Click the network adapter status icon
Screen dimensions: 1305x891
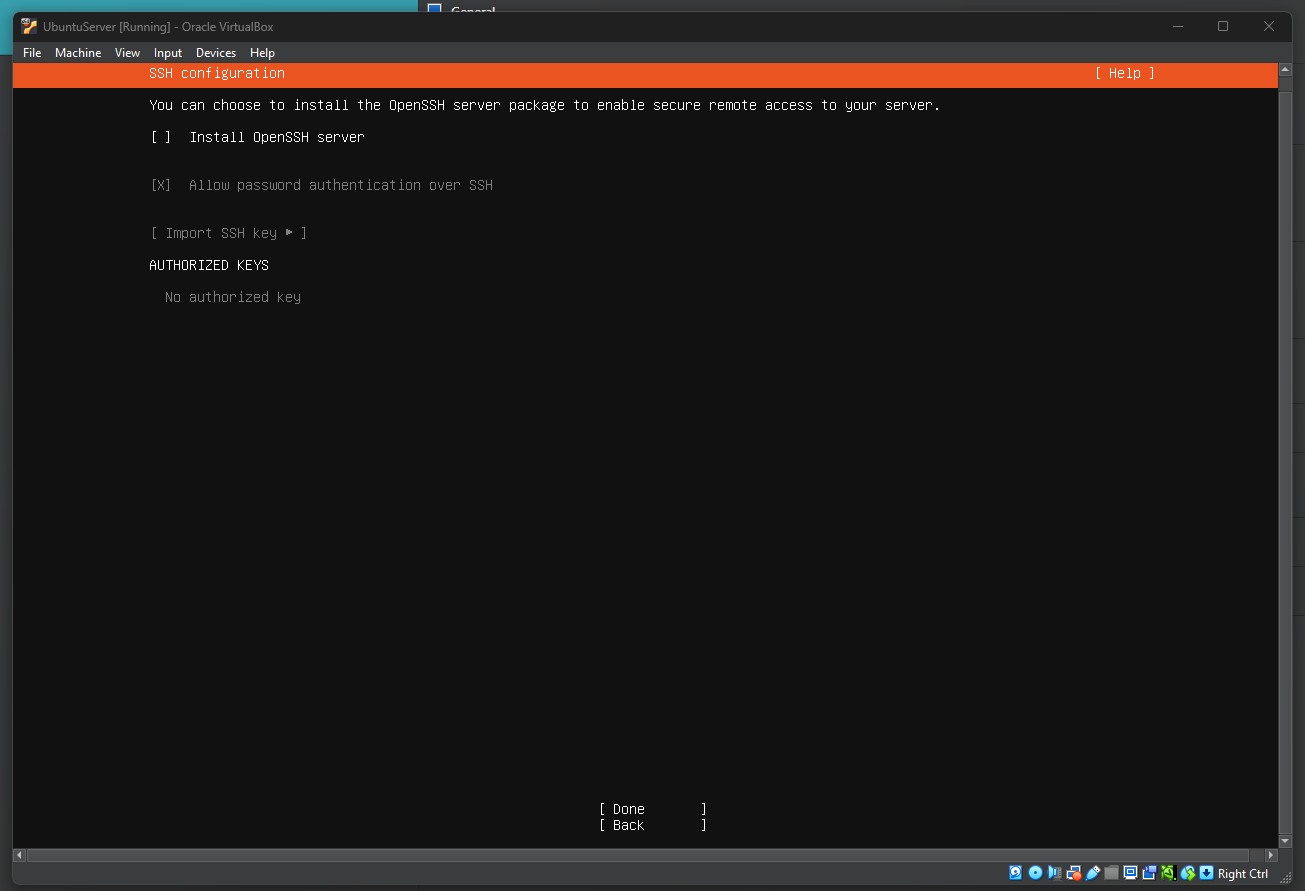(1073, 872)
